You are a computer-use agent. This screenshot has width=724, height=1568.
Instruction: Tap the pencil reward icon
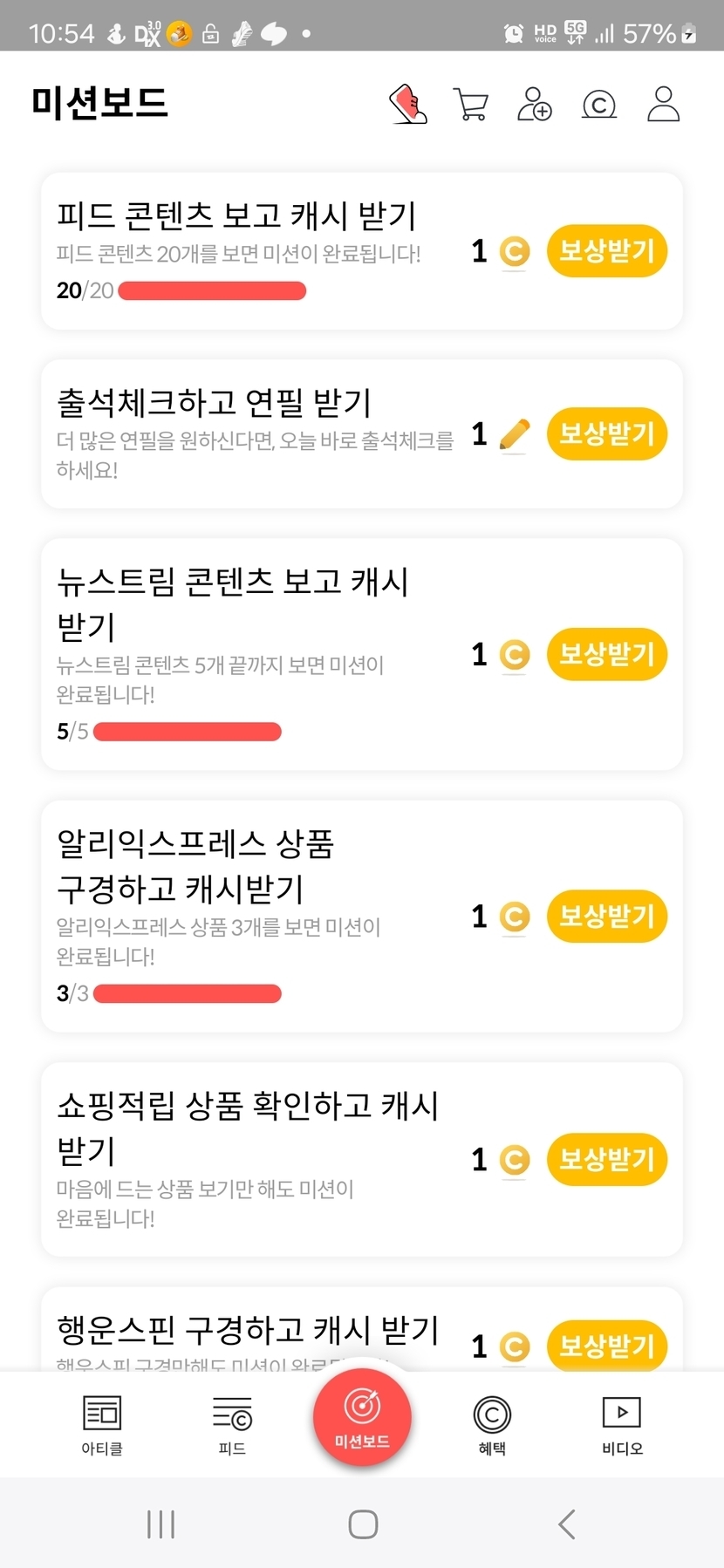(x=515, y=434)
